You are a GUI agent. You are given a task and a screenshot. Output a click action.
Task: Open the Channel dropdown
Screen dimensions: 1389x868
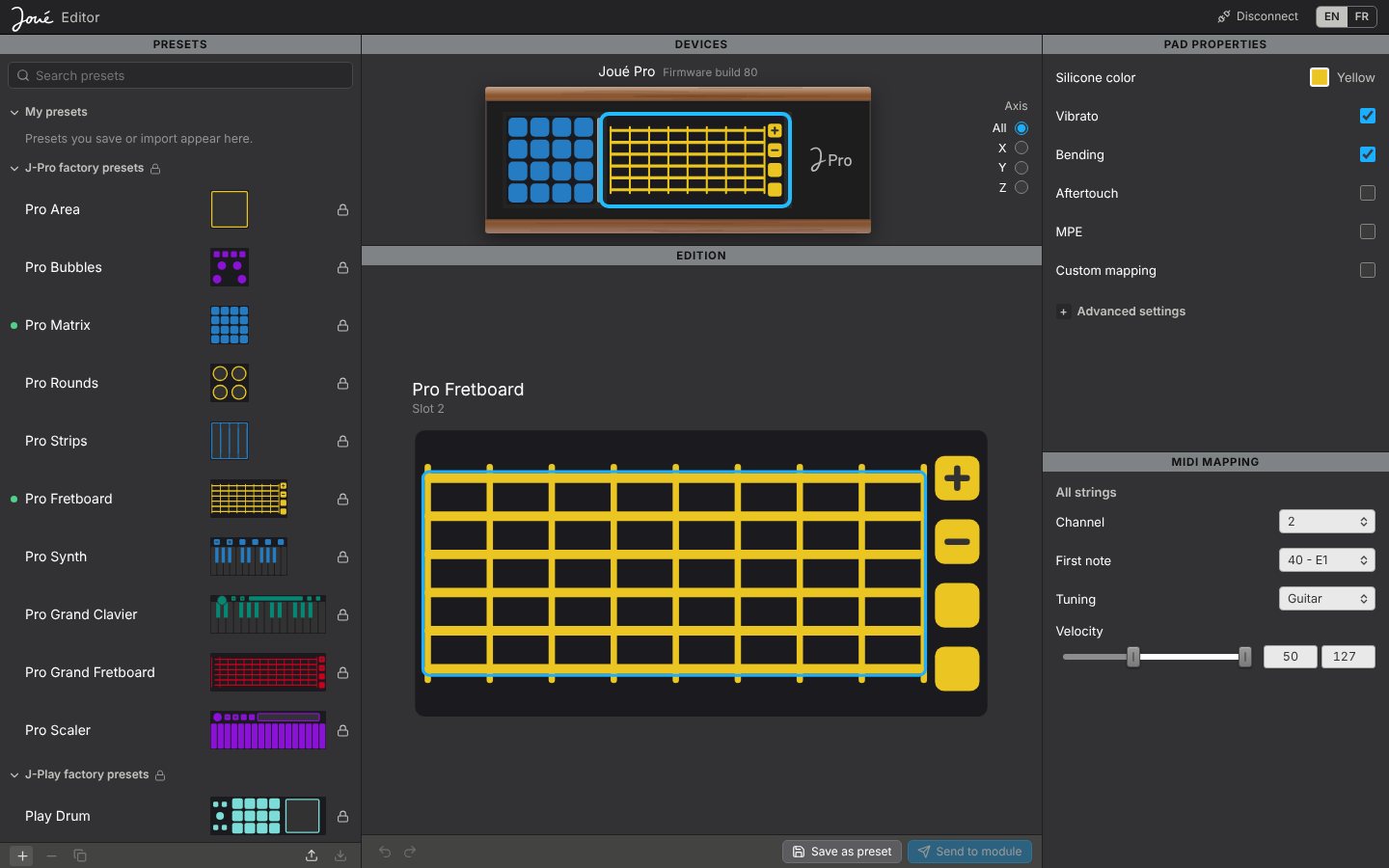click(x=1326, y=522)
